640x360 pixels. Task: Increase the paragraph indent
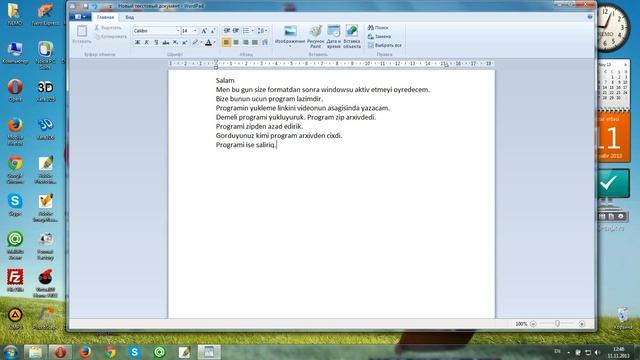pos(236,31)
